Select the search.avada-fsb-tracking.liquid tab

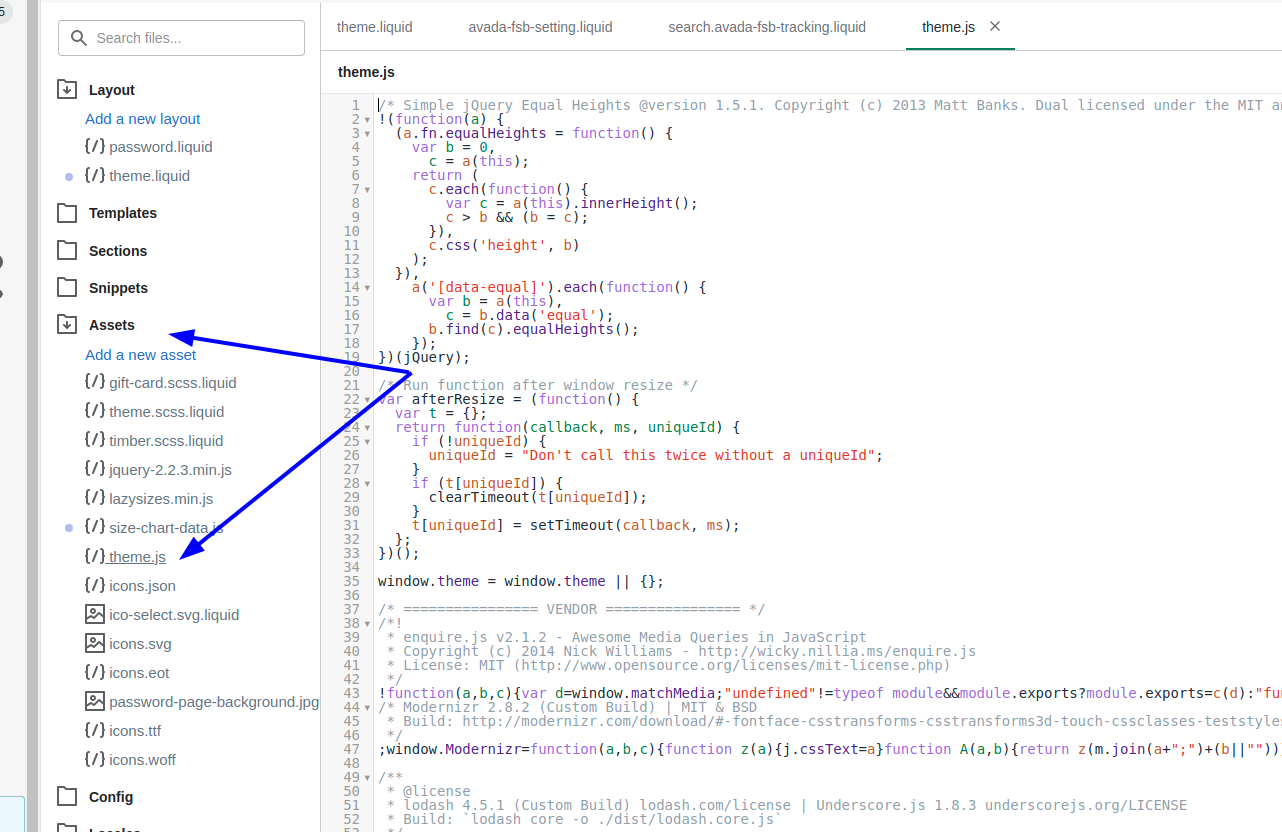tap(767, 27)
